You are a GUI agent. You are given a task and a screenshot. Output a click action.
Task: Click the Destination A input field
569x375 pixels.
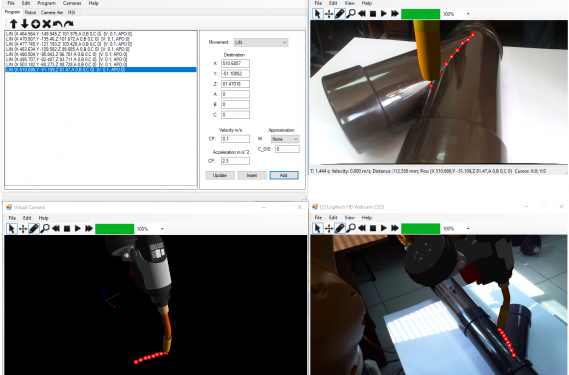235,94
